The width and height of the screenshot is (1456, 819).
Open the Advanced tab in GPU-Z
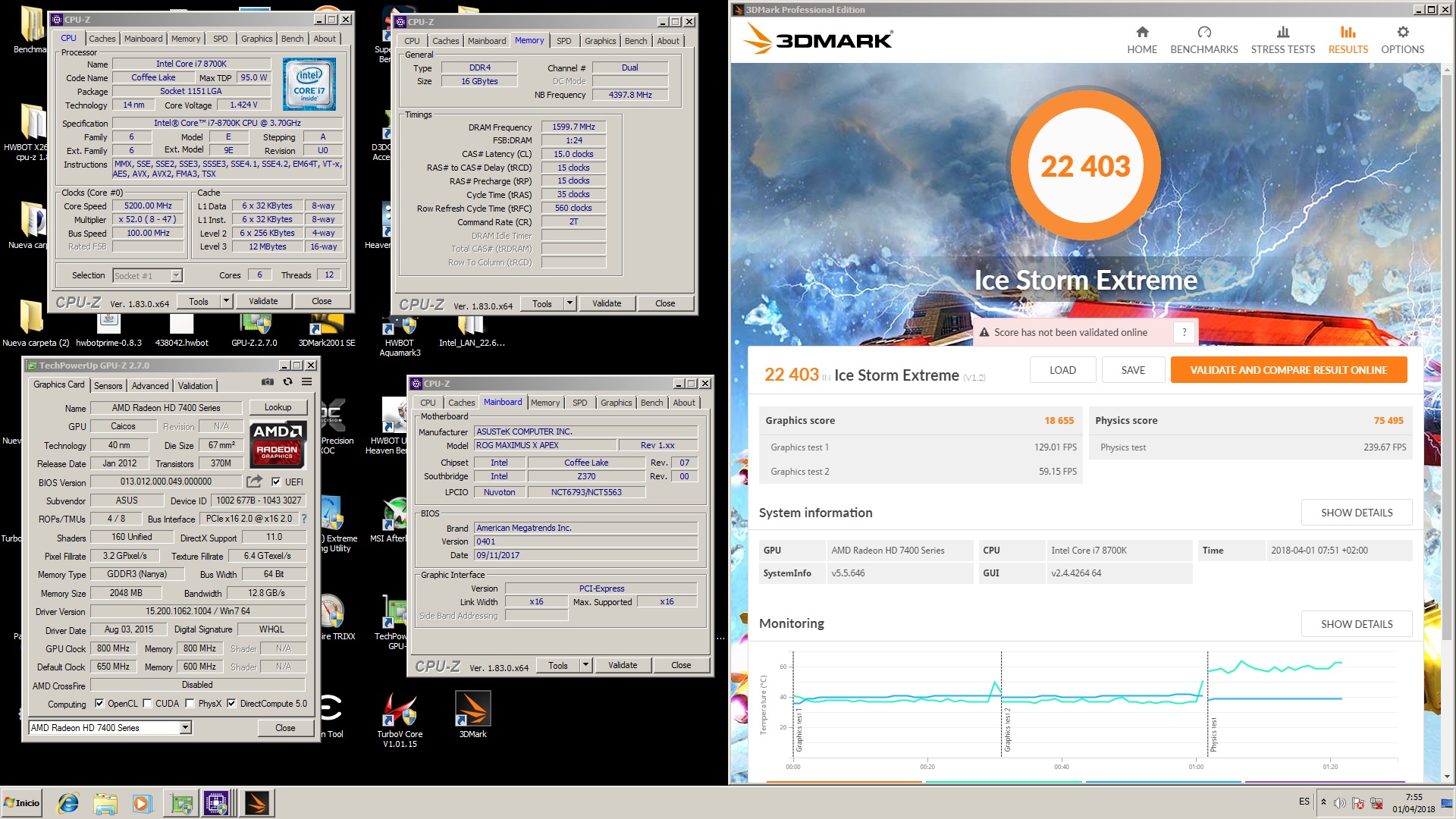(x=150, y=386)
